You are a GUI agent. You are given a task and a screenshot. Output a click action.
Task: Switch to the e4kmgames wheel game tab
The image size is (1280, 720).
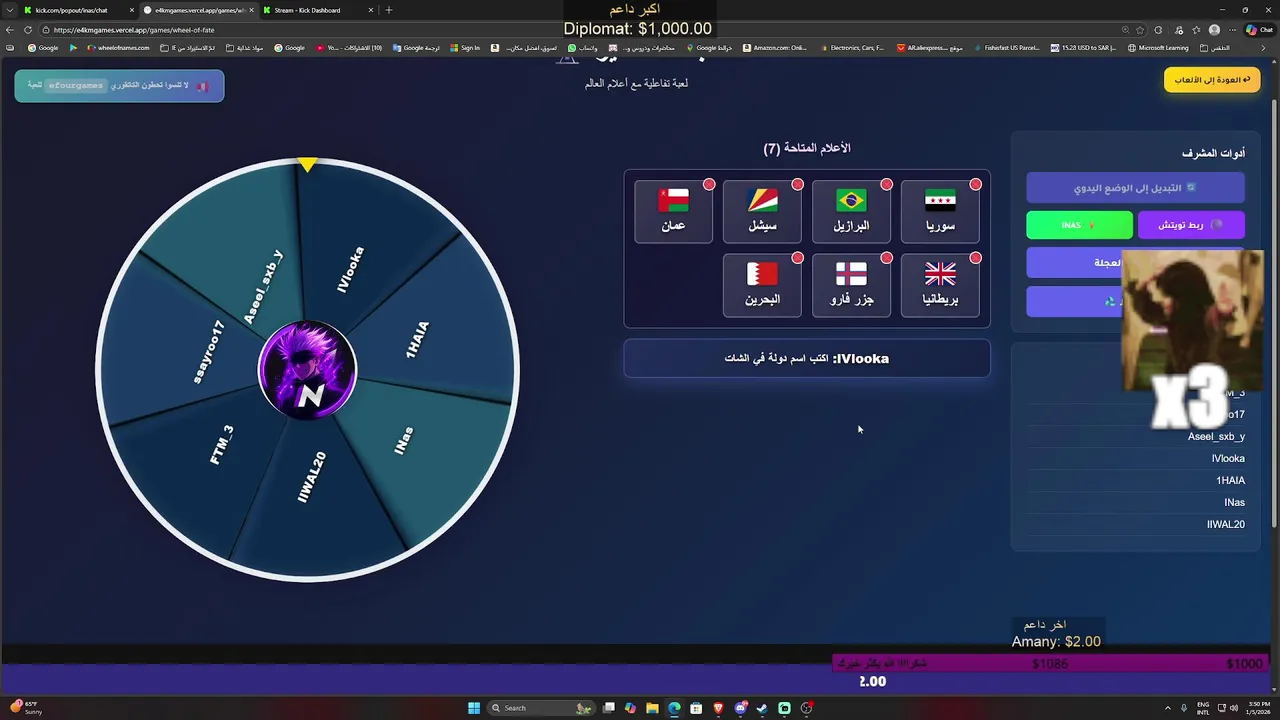198,10
